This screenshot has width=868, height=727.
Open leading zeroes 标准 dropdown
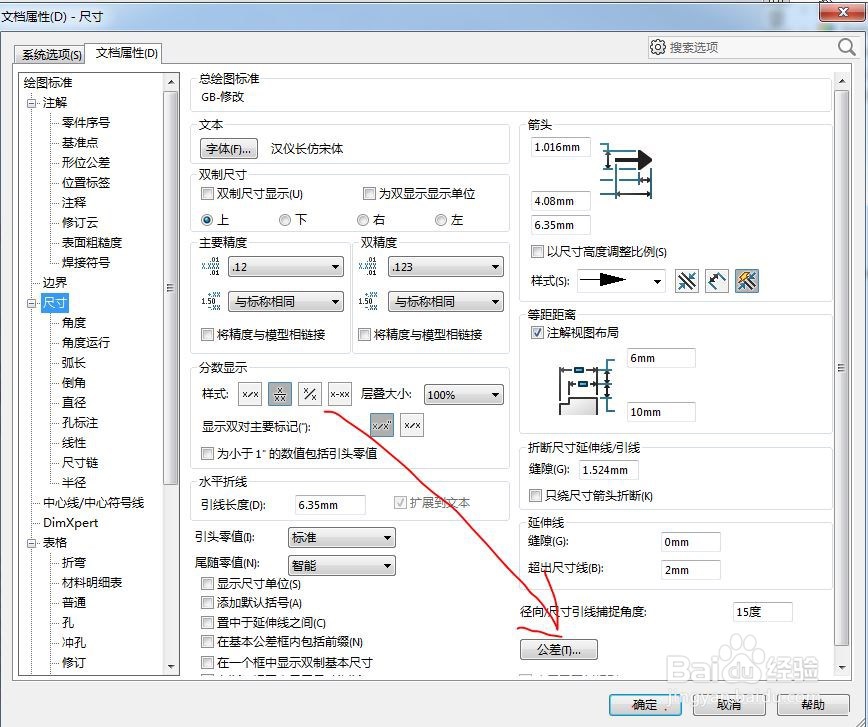[342, 537]
